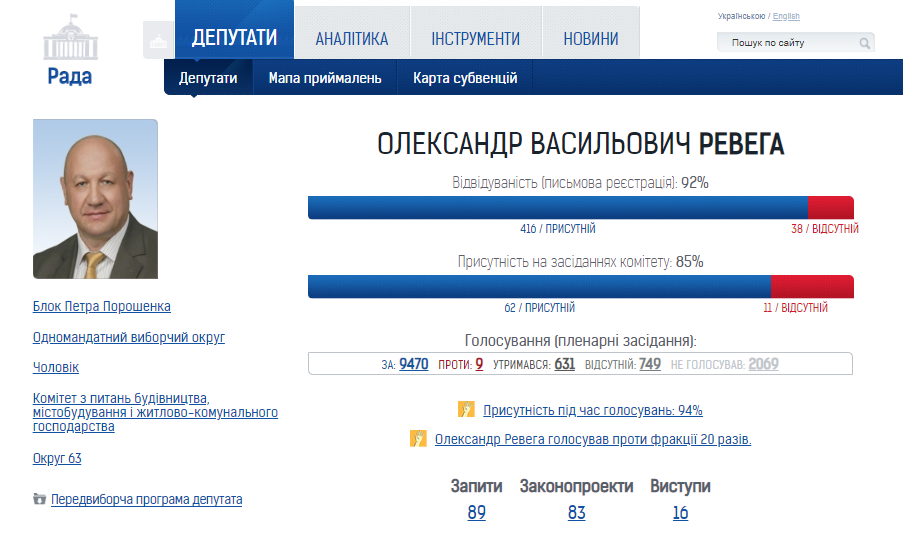Open the Виступи count 16
Screen dimensions: 903x535
tap(680, 512)
